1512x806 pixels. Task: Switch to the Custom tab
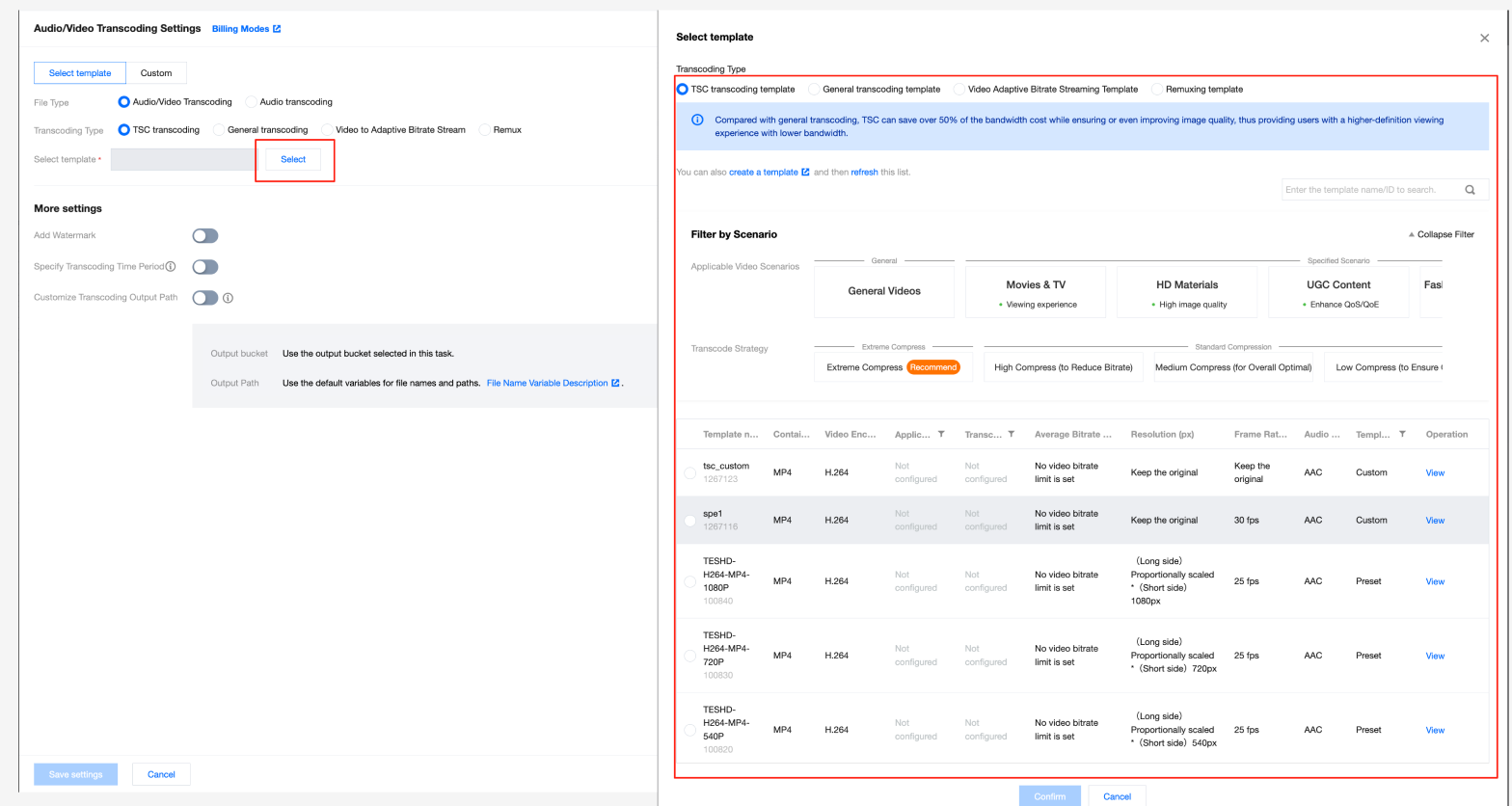tap(156, 73)
